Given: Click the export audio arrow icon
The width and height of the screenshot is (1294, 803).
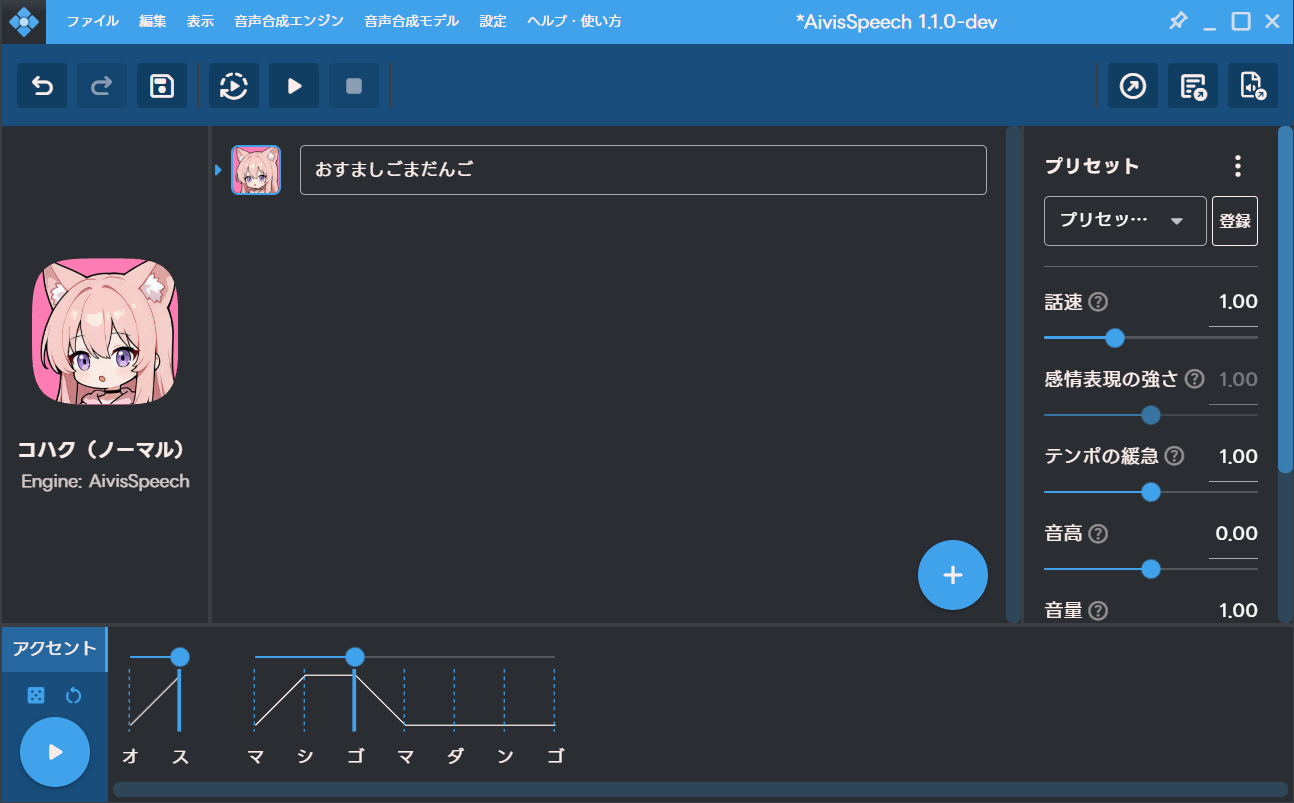Looking at the screenshot, I should click(x=1133, y=86).
